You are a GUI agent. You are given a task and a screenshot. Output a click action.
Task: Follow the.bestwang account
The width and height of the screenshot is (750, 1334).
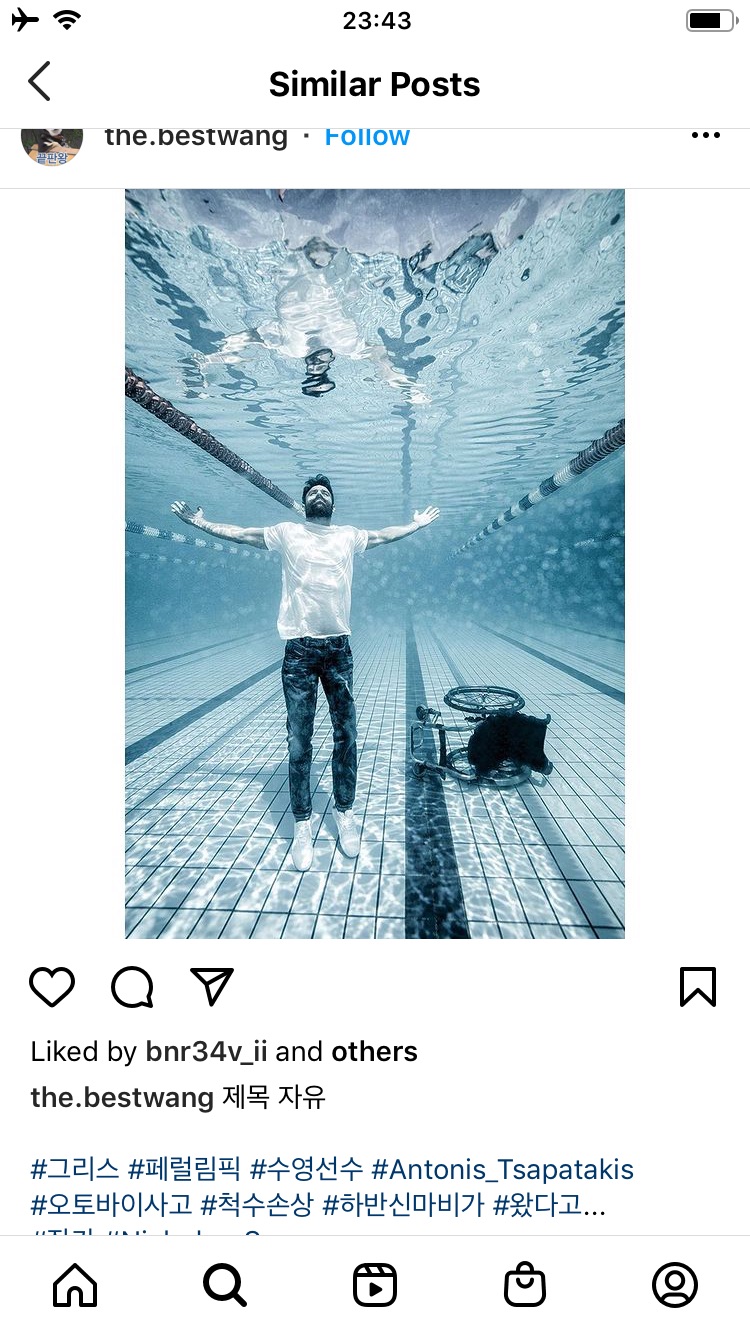(x=367, y=137)
